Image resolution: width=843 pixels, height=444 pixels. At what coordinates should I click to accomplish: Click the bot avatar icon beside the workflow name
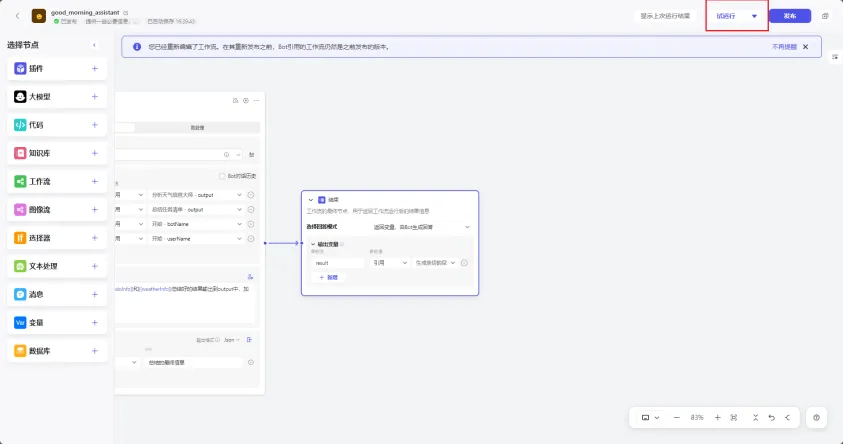click(x=39, y=16)
